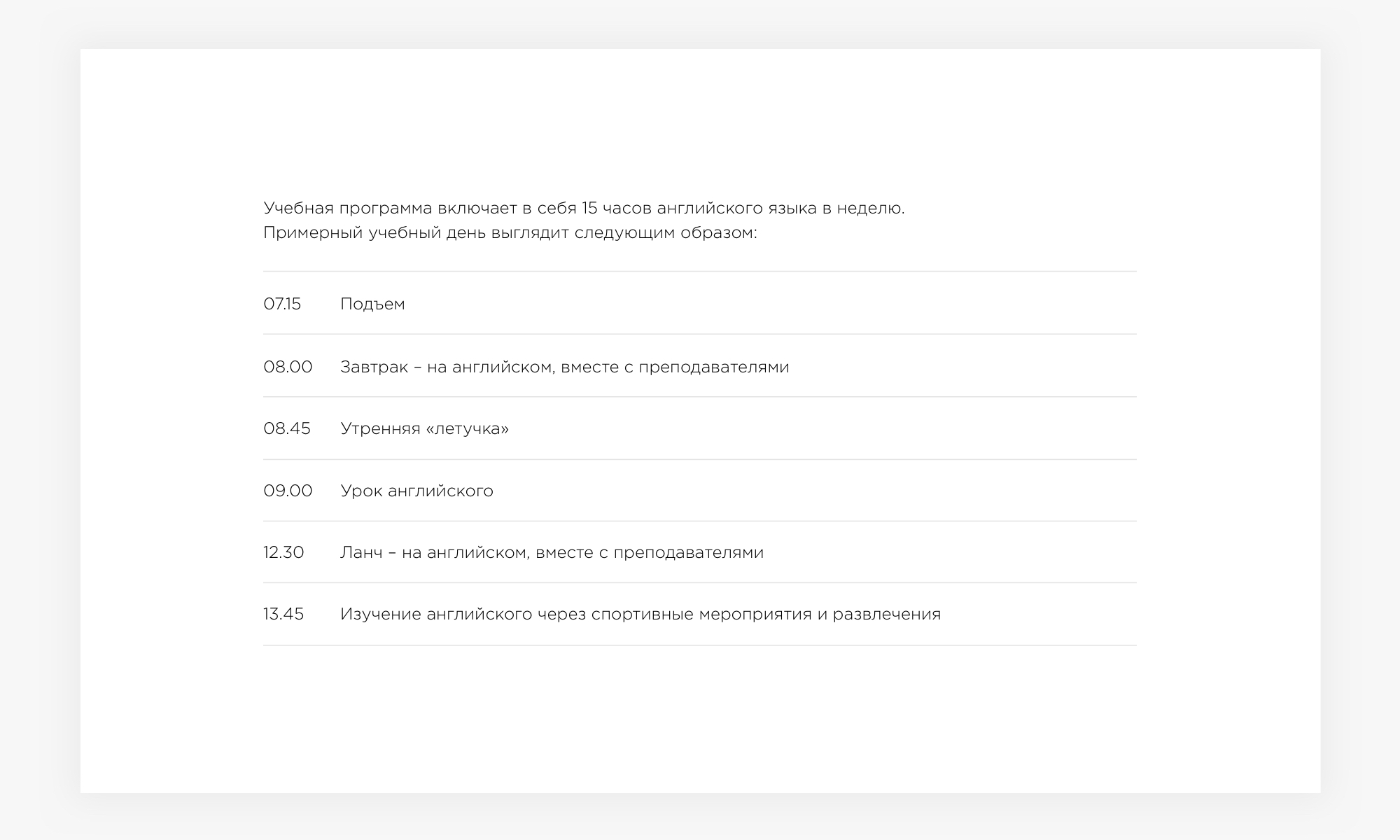Image resolution: width=1400 pixels, height=840 pixels.
Task: Click the word развлечения in last row
Action: (x=887, y=614)
